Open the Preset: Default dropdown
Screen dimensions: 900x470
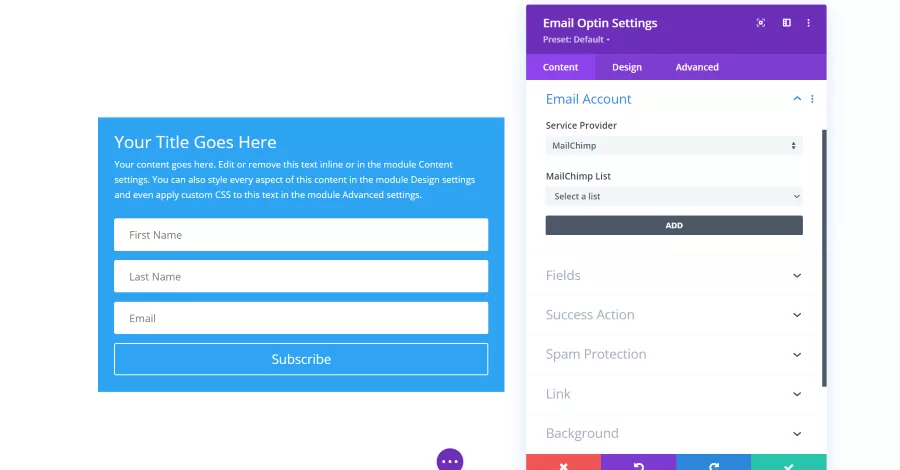coord(576,40)
